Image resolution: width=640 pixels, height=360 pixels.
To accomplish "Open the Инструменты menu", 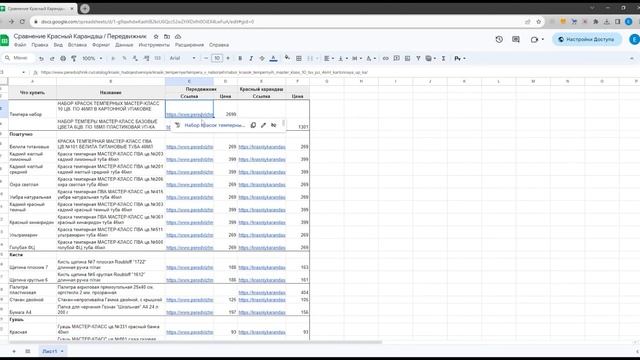I will [x=154, y=45].
